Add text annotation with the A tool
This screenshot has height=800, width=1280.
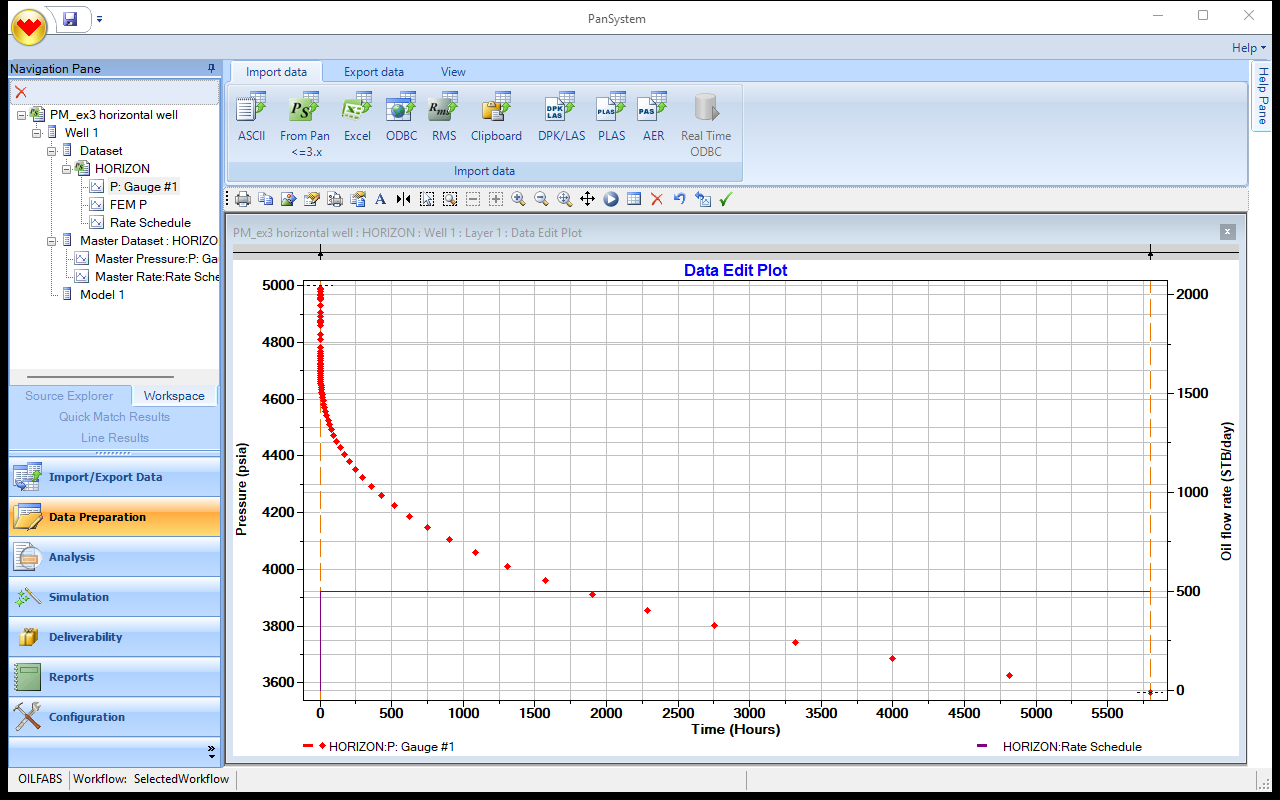[x=380, y=199]
